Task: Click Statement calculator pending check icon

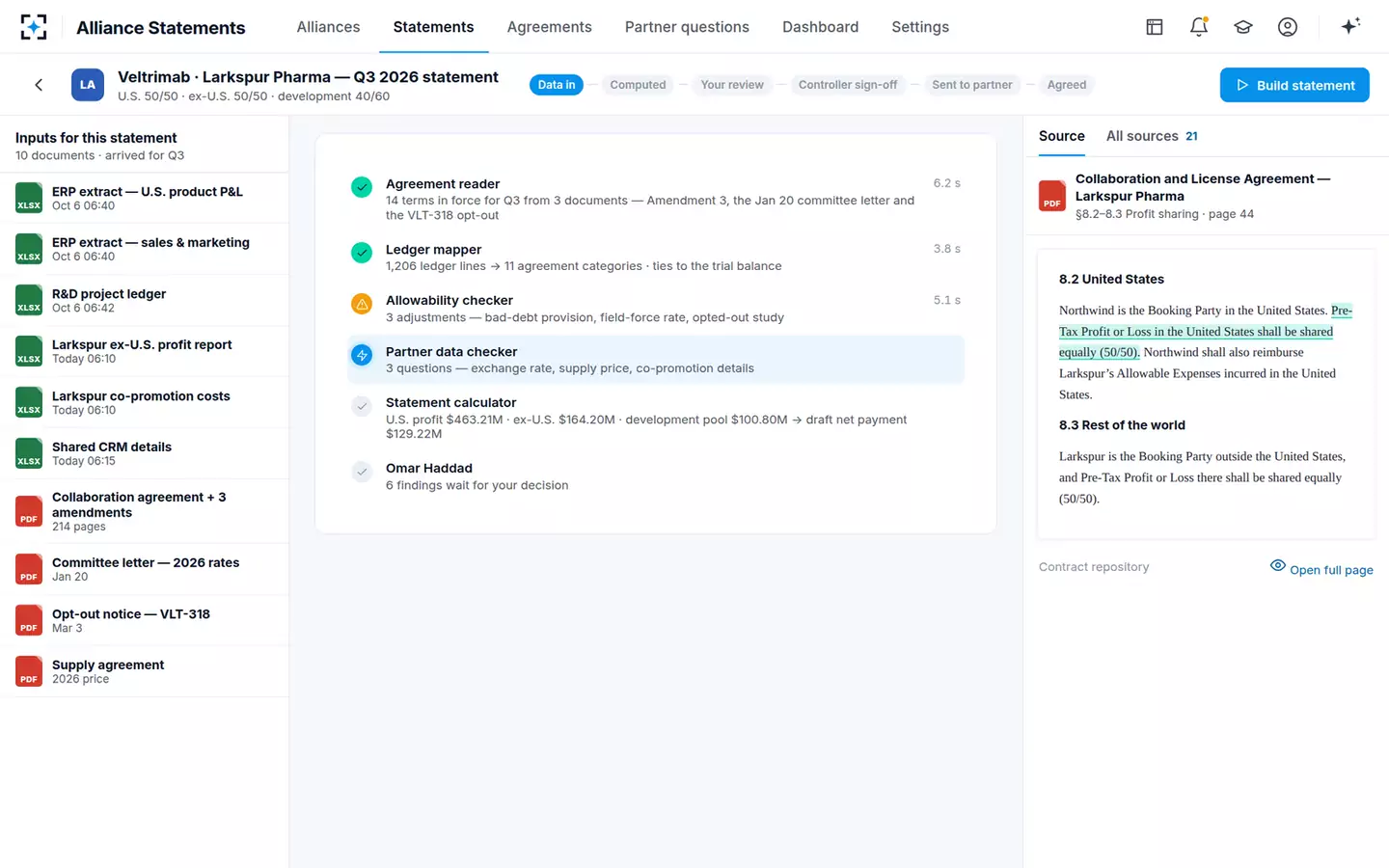Action: click(x=362, y=406)
